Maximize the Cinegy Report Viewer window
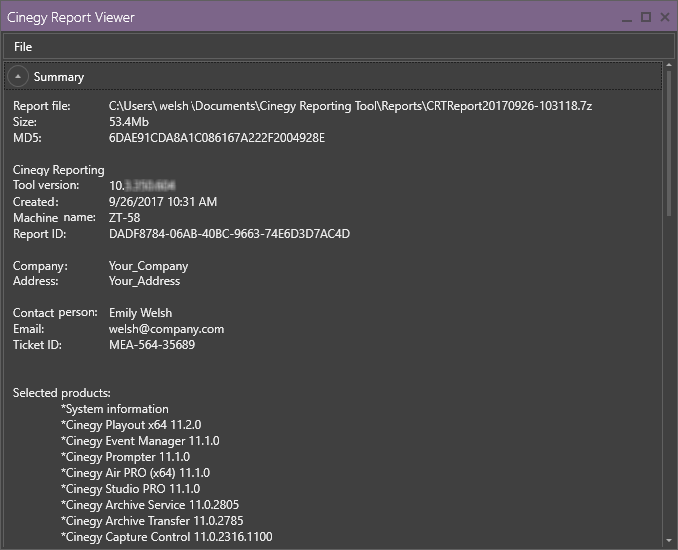Viewport: 678px width, 550px height. [x=646, y=17]
